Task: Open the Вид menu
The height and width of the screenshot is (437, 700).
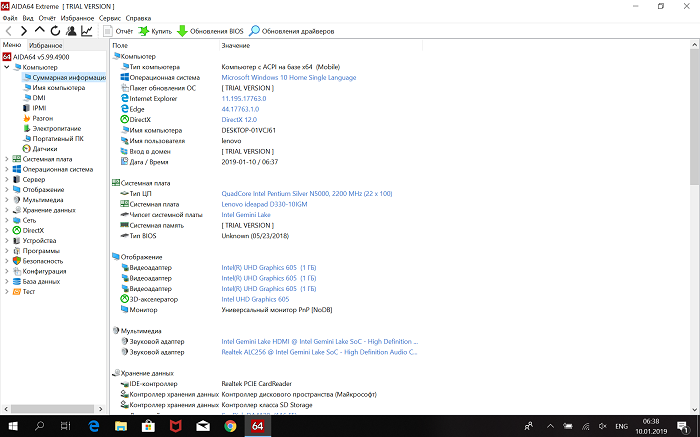Action: click(28, 18)
